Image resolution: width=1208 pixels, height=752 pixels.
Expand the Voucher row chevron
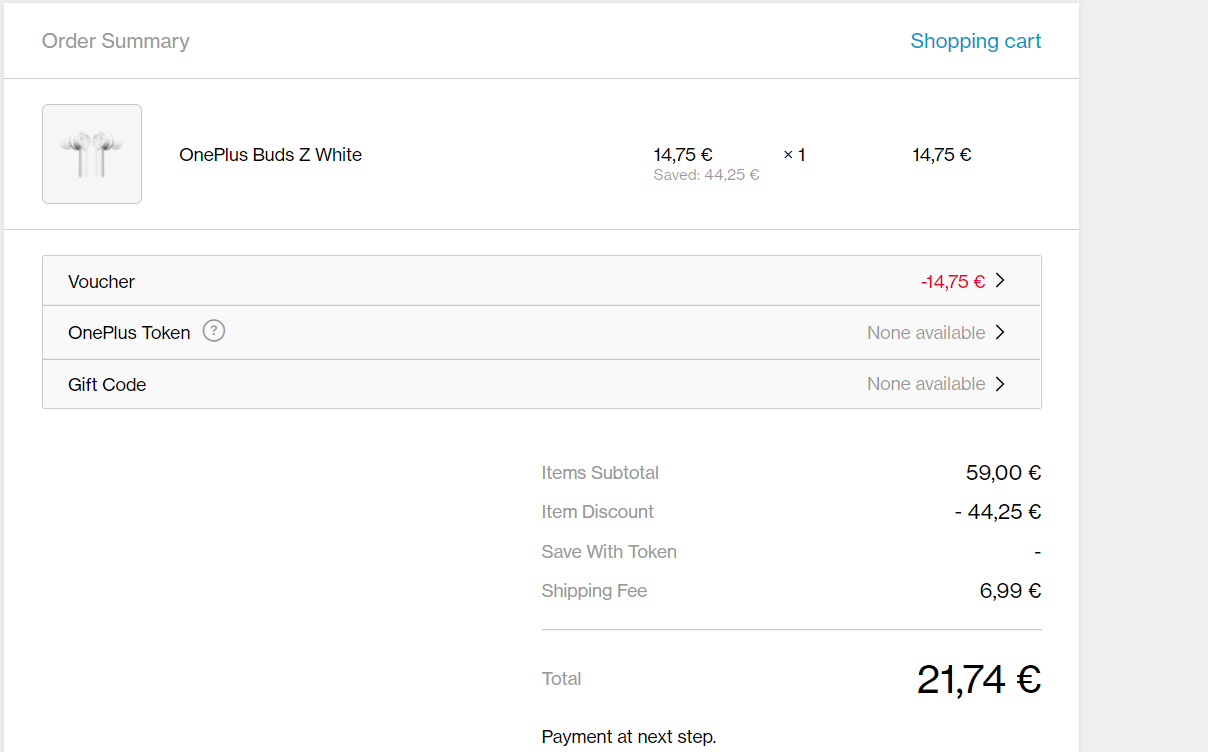point(1000,281)
